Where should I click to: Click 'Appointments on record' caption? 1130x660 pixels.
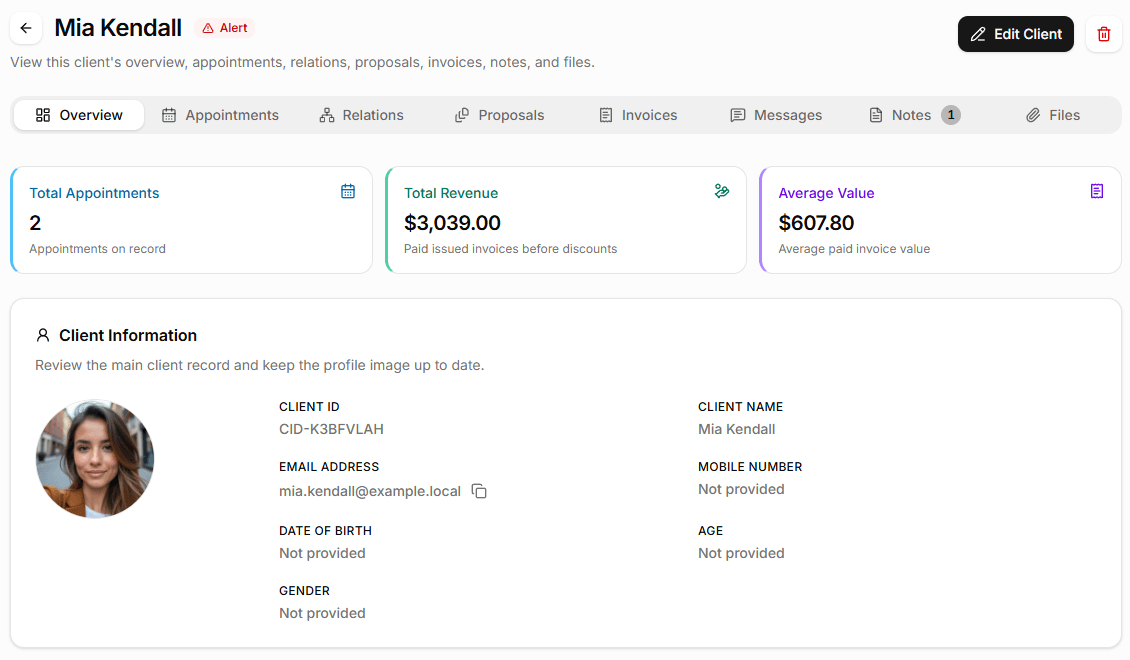(97, 249)
